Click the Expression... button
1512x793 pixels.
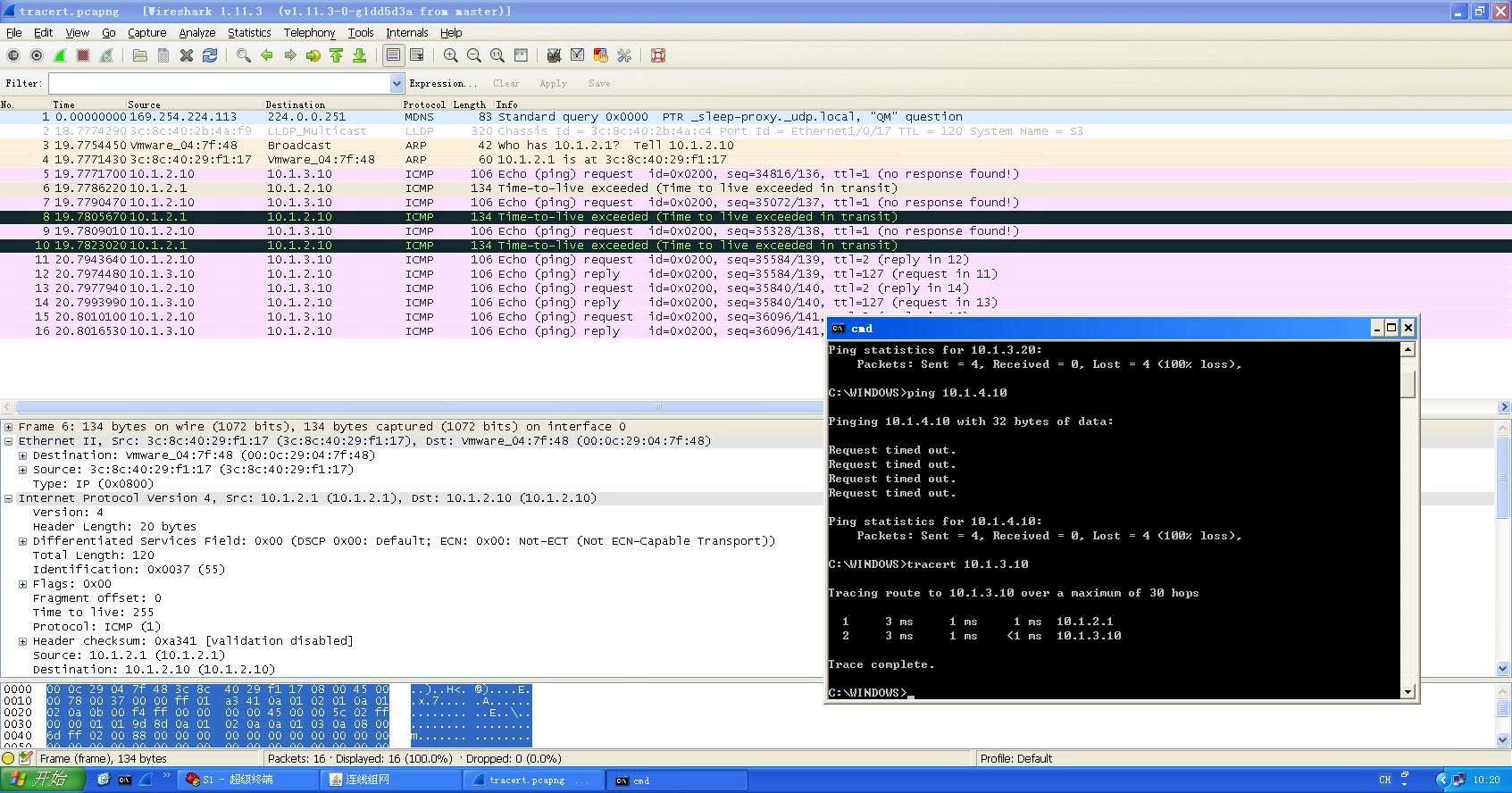point(443,83)
